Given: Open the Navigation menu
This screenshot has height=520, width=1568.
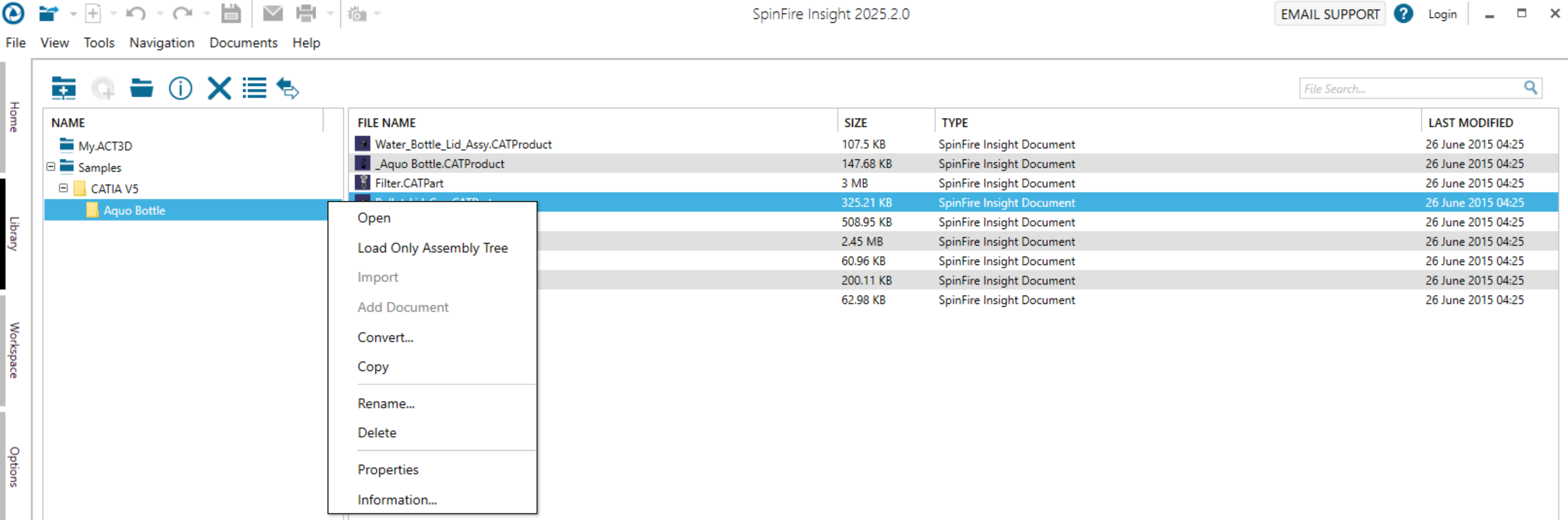Looking at the screenshot, I should (x=161, y=43).
